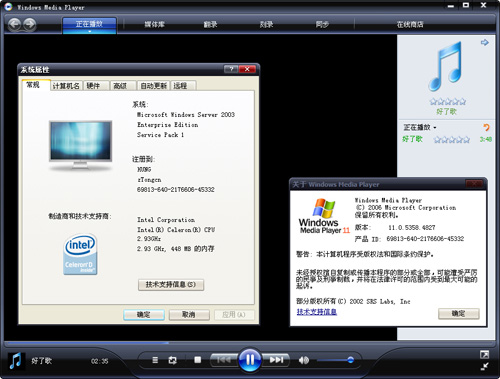
Task: Click the Windows Media Player title bar icon
Action: (x=8, y=6)
